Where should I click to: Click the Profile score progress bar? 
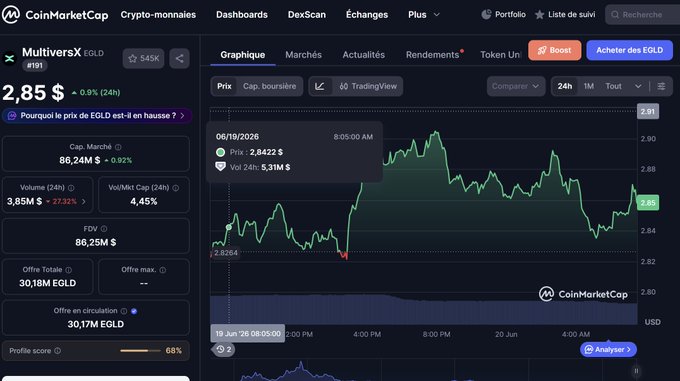click(141, 351)
